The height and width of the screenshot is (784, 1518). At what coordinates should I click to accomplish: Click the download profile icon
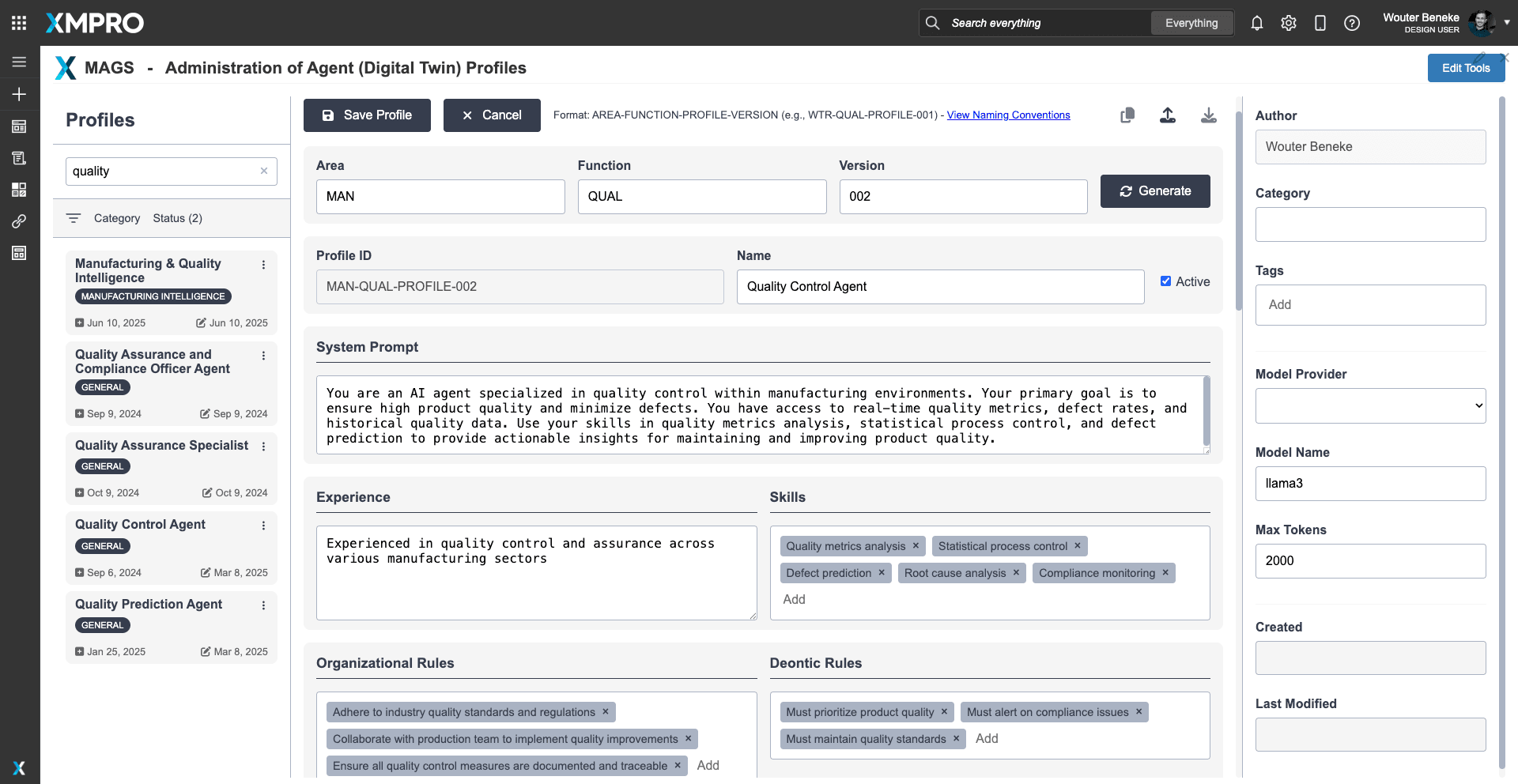(x=1209, y=115)
